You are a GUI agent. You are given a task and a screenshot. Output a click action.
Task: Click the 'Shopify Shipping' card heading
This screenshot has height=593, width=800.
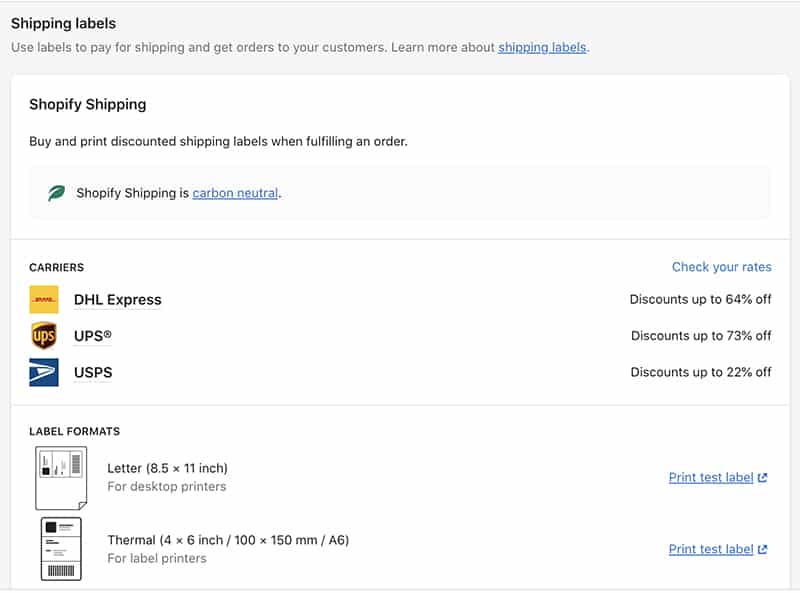[x=88, y=105]
